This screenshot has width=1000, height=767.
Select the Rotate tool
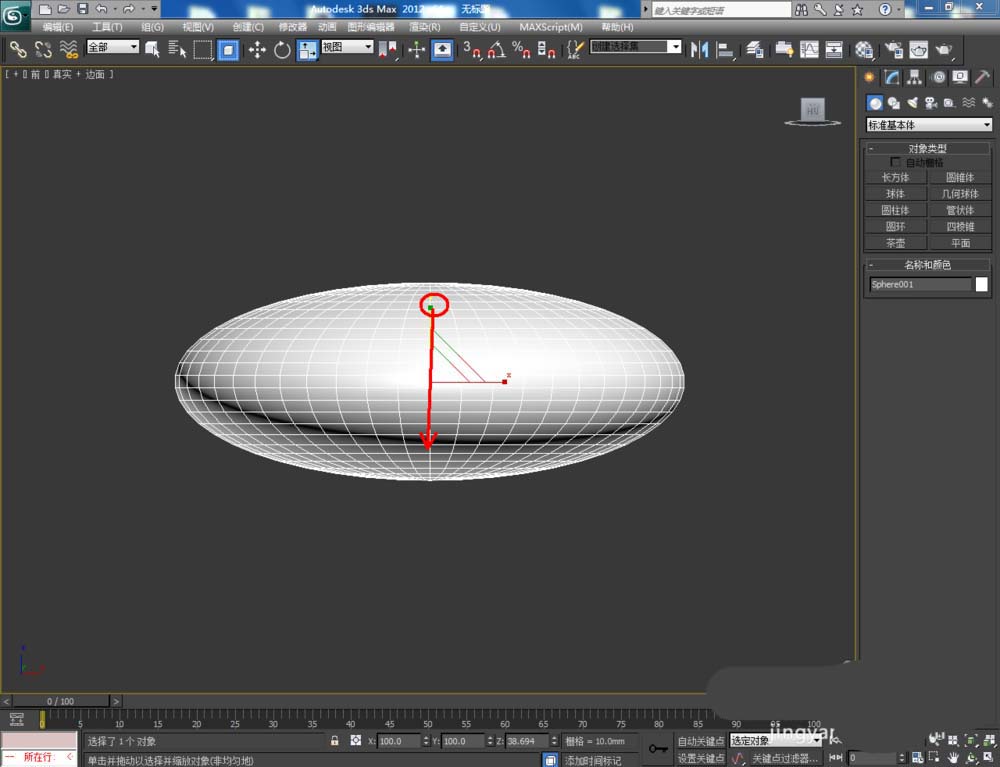coord(282,49)
